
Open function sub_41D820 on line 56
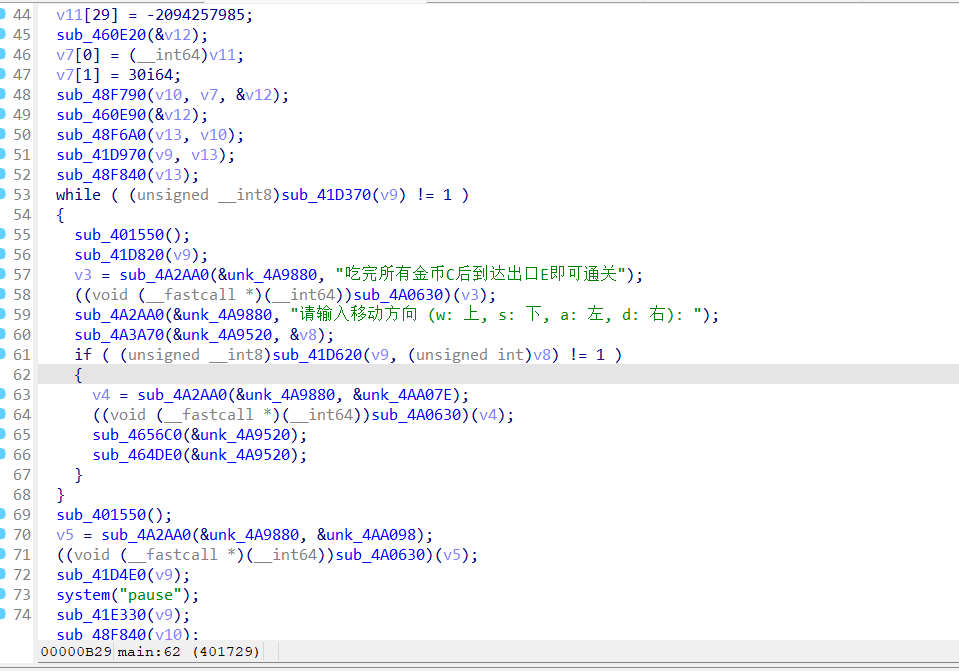coord(119,254)
